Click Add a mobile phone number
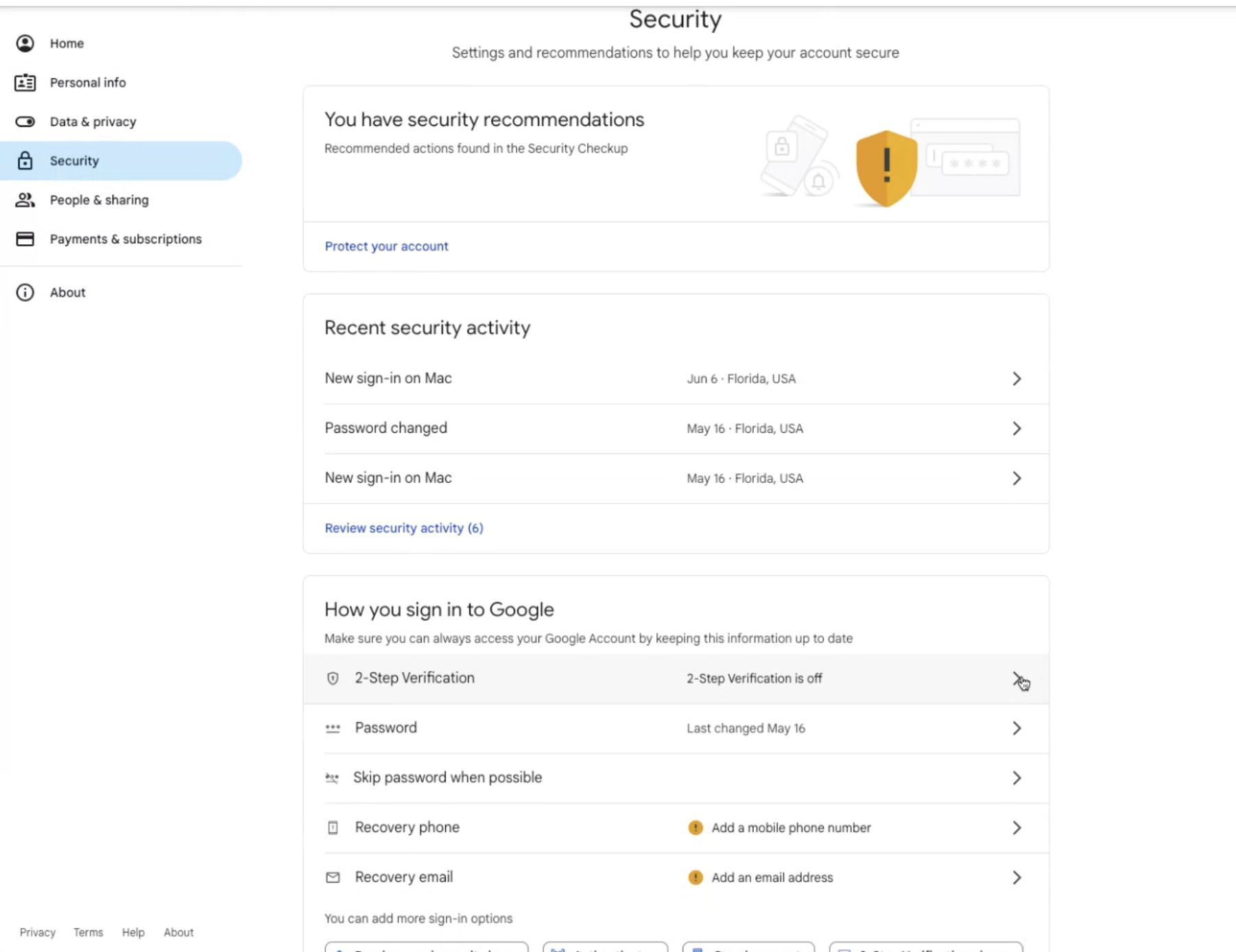 [x=791, y=828]
